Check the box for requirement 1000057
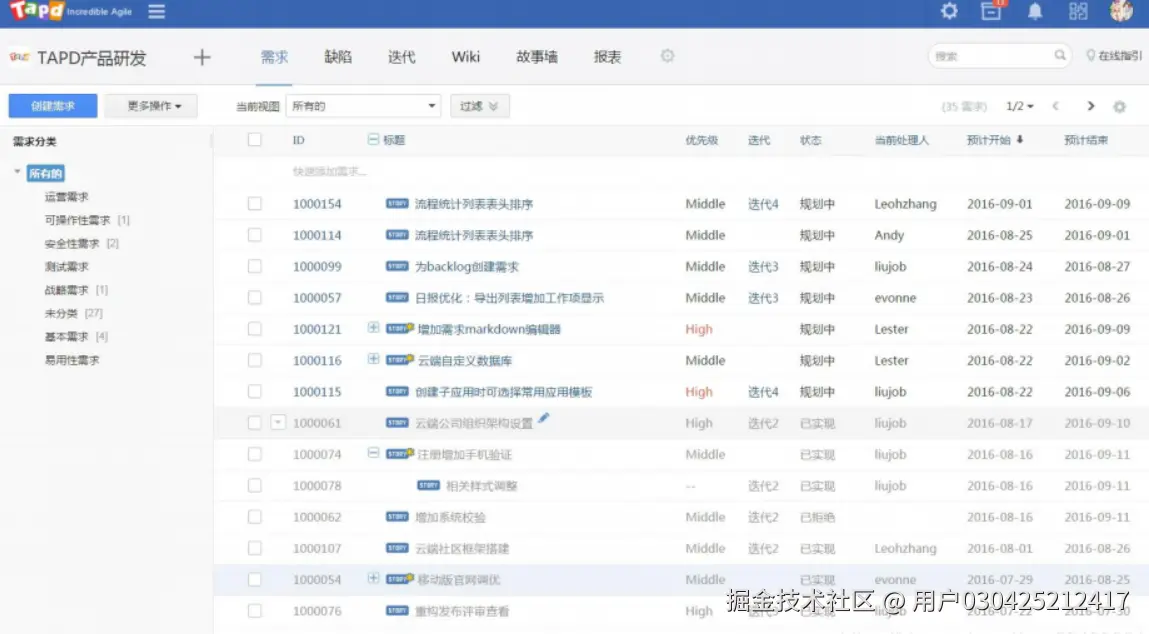 pyautogui.click(x=254, y=298)
